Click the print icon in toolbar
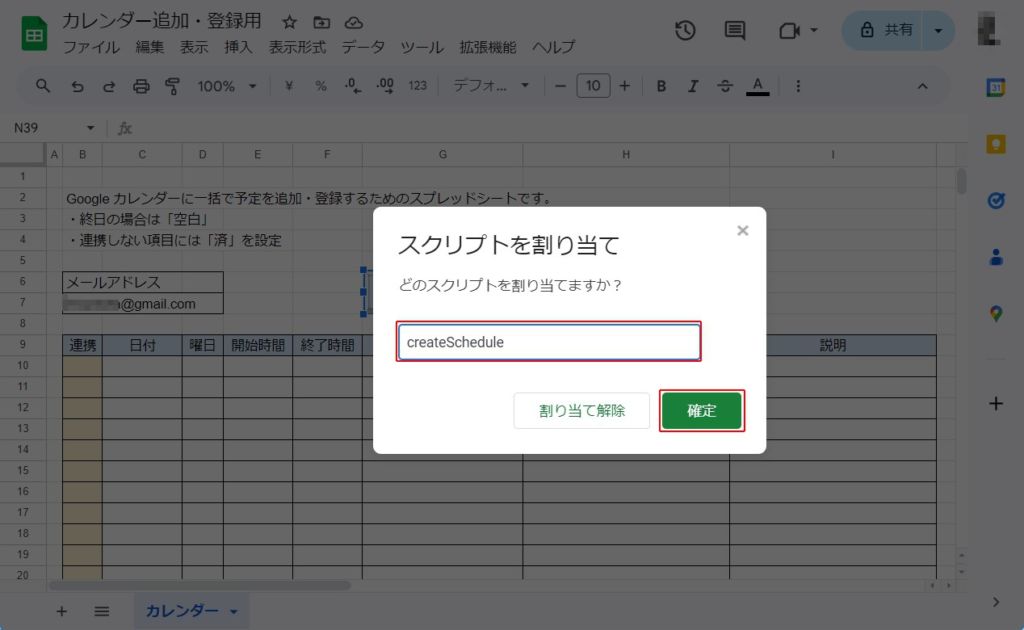The width and height of the screenshot is (1024, 630). 141,86
